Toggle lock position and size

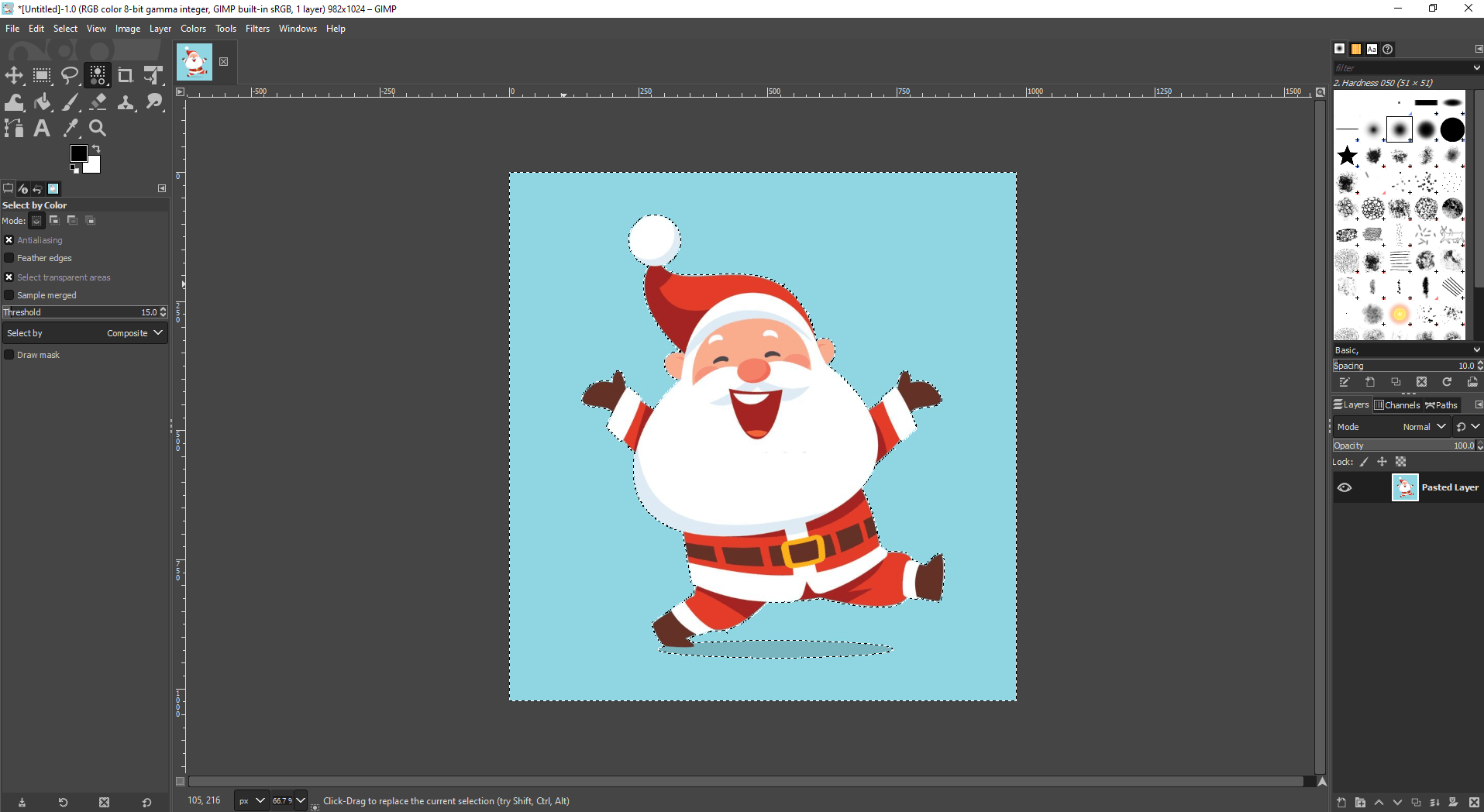point(1382,462)
